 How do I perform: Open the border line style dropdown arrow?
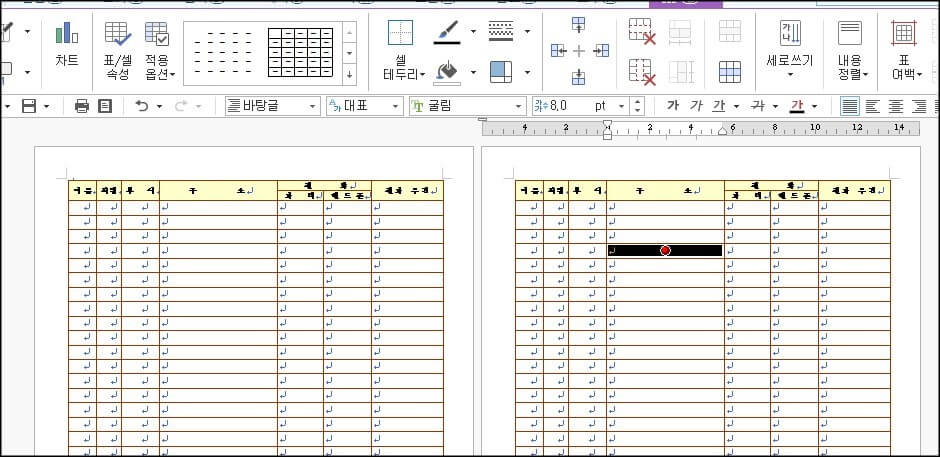point(527,31)
